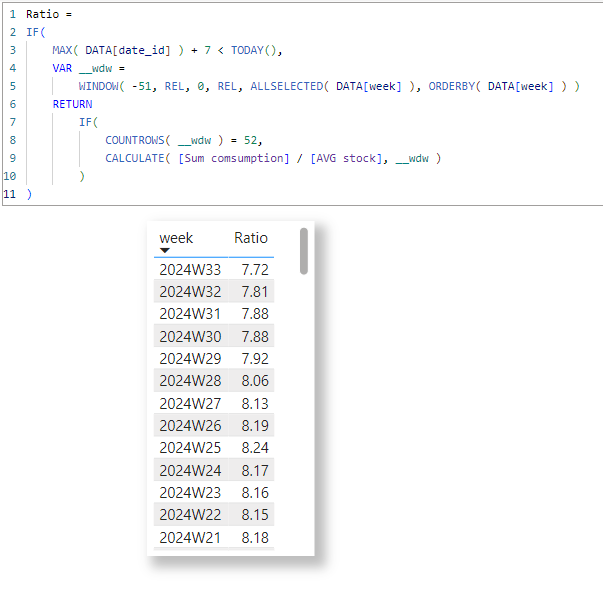Click the ratio value 8.15
Viewport: 603px width, 592px height.
(x=255, y=515)
